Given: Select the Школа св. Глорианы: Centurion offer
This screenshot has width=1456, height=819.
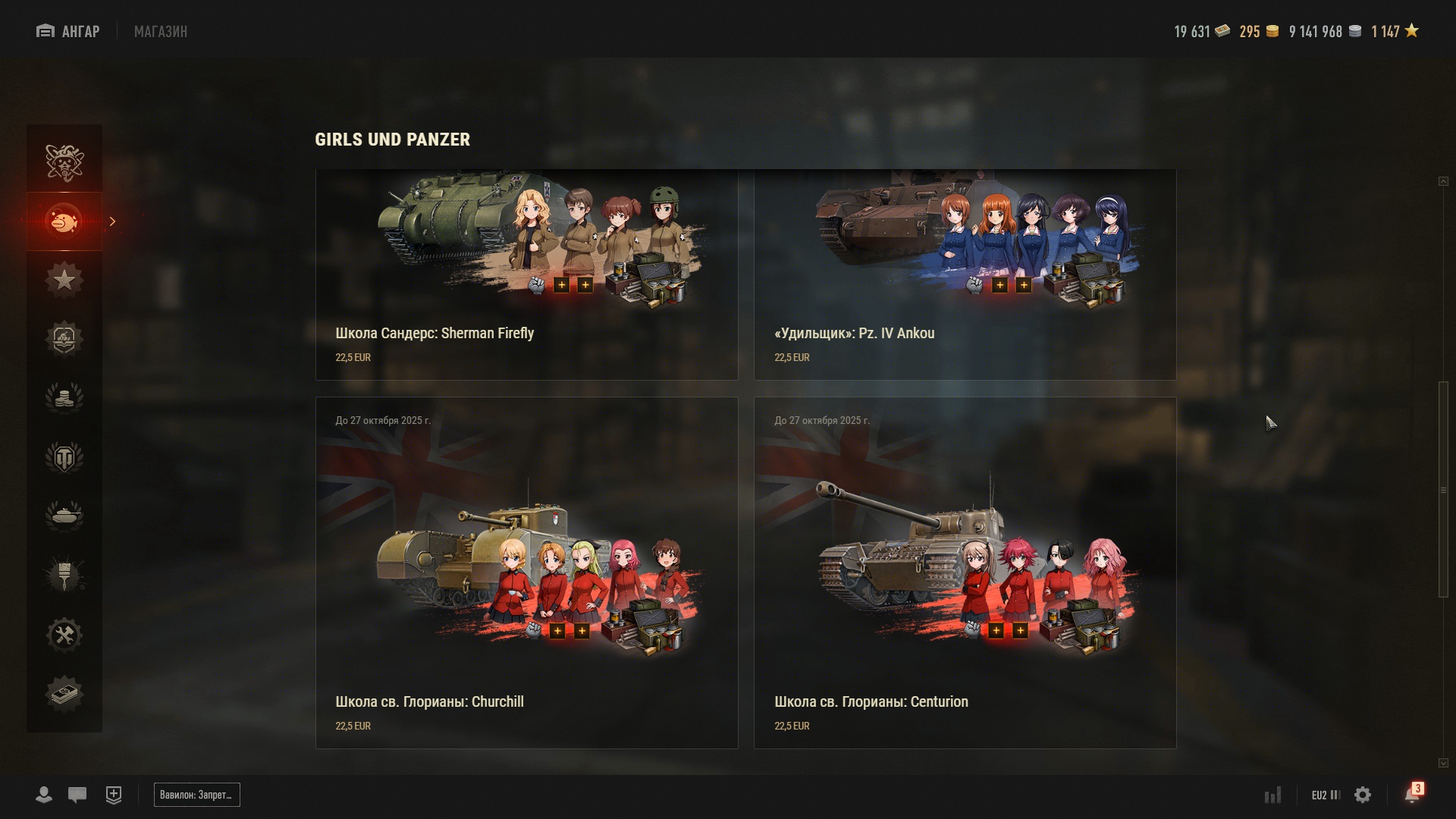Looking at the screenshot, I should point(965,573).
